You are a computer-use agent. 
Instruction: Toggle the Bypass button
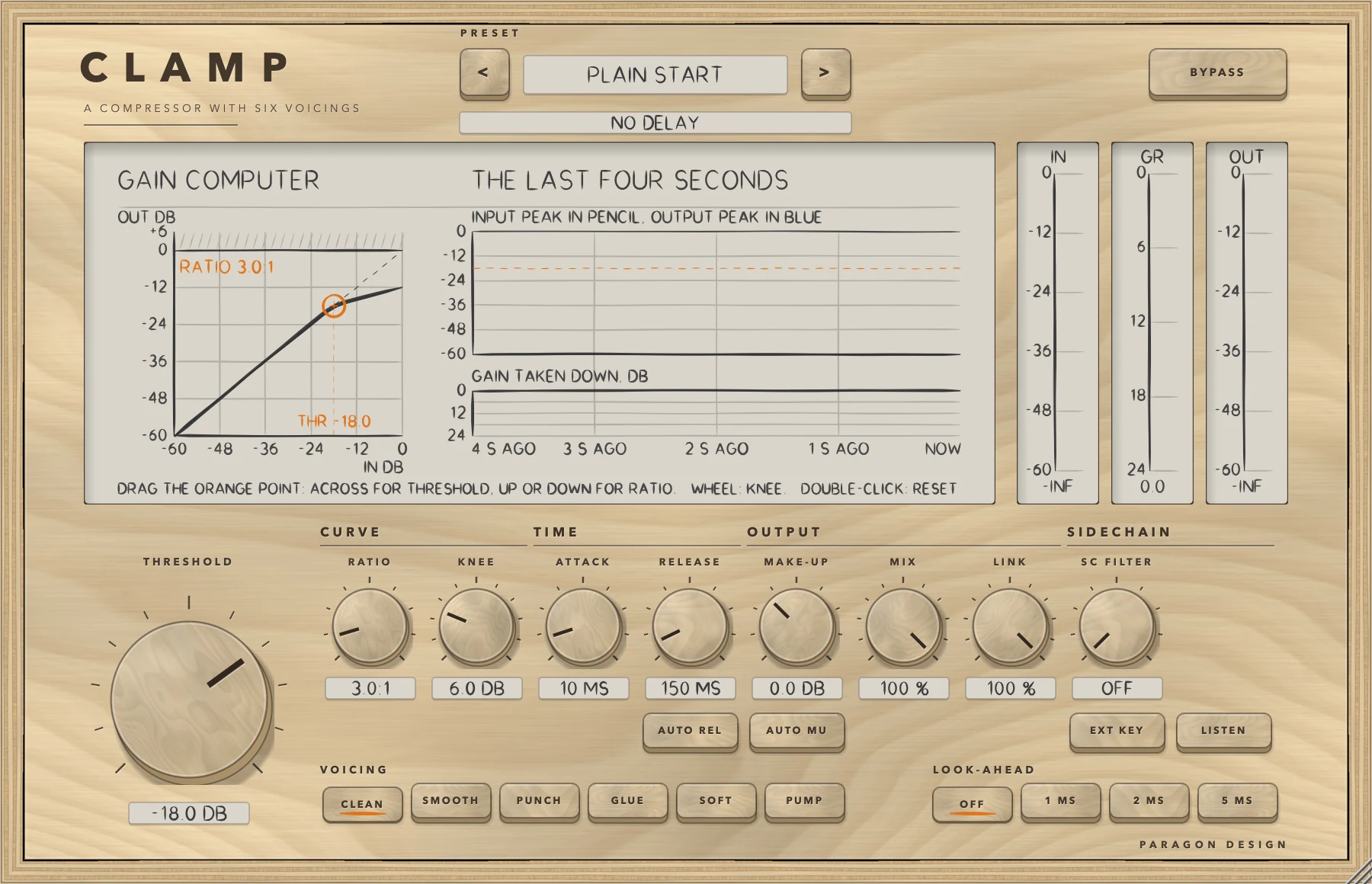coord(1217,73)
